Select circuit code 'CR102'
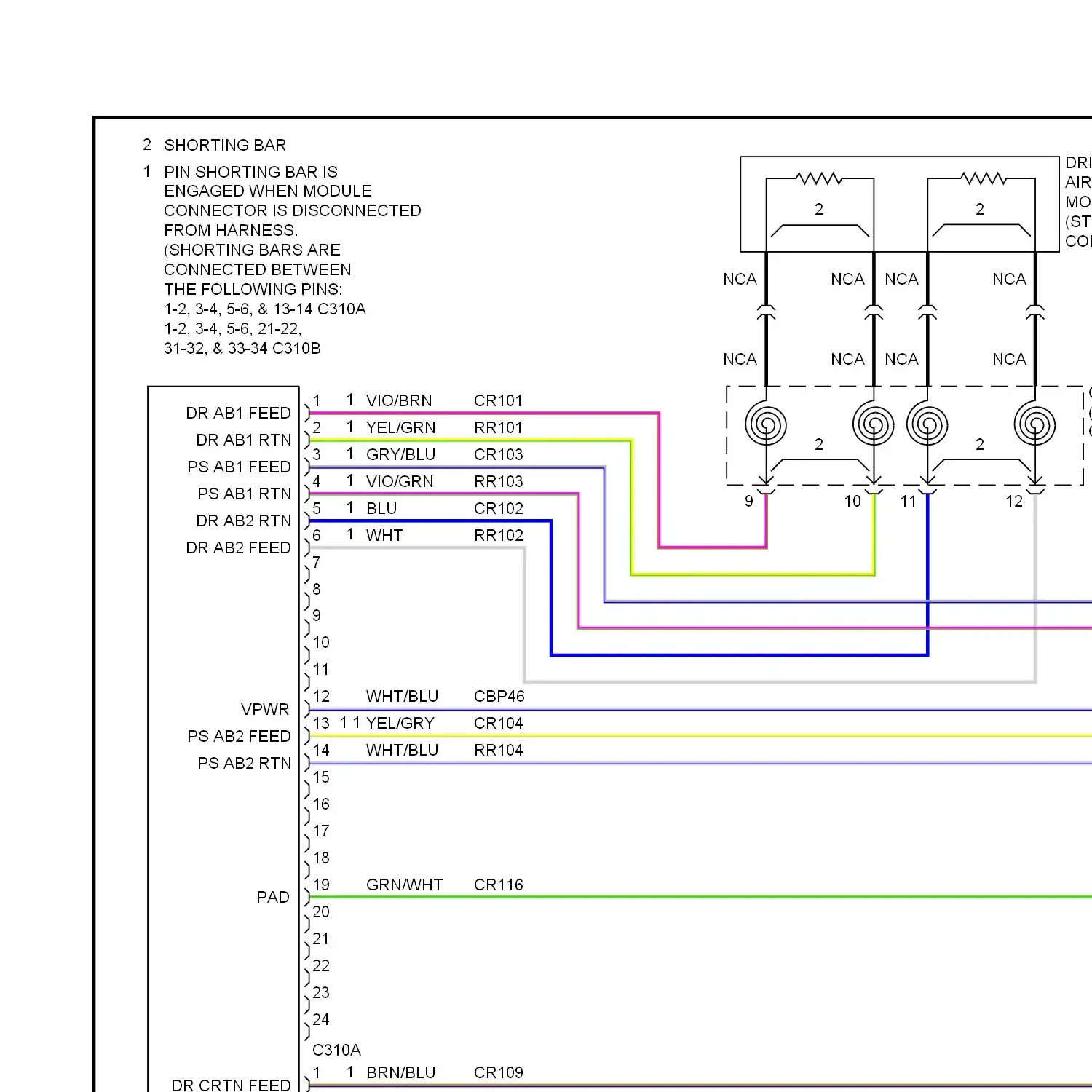 click(498, 508)
